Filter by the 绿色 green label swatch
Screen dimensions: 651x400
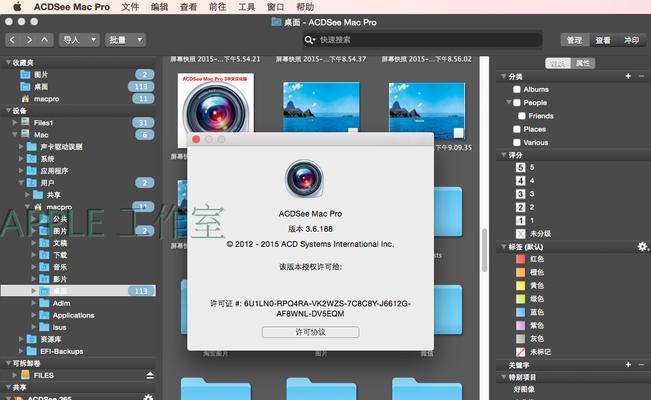pos(520,299)
